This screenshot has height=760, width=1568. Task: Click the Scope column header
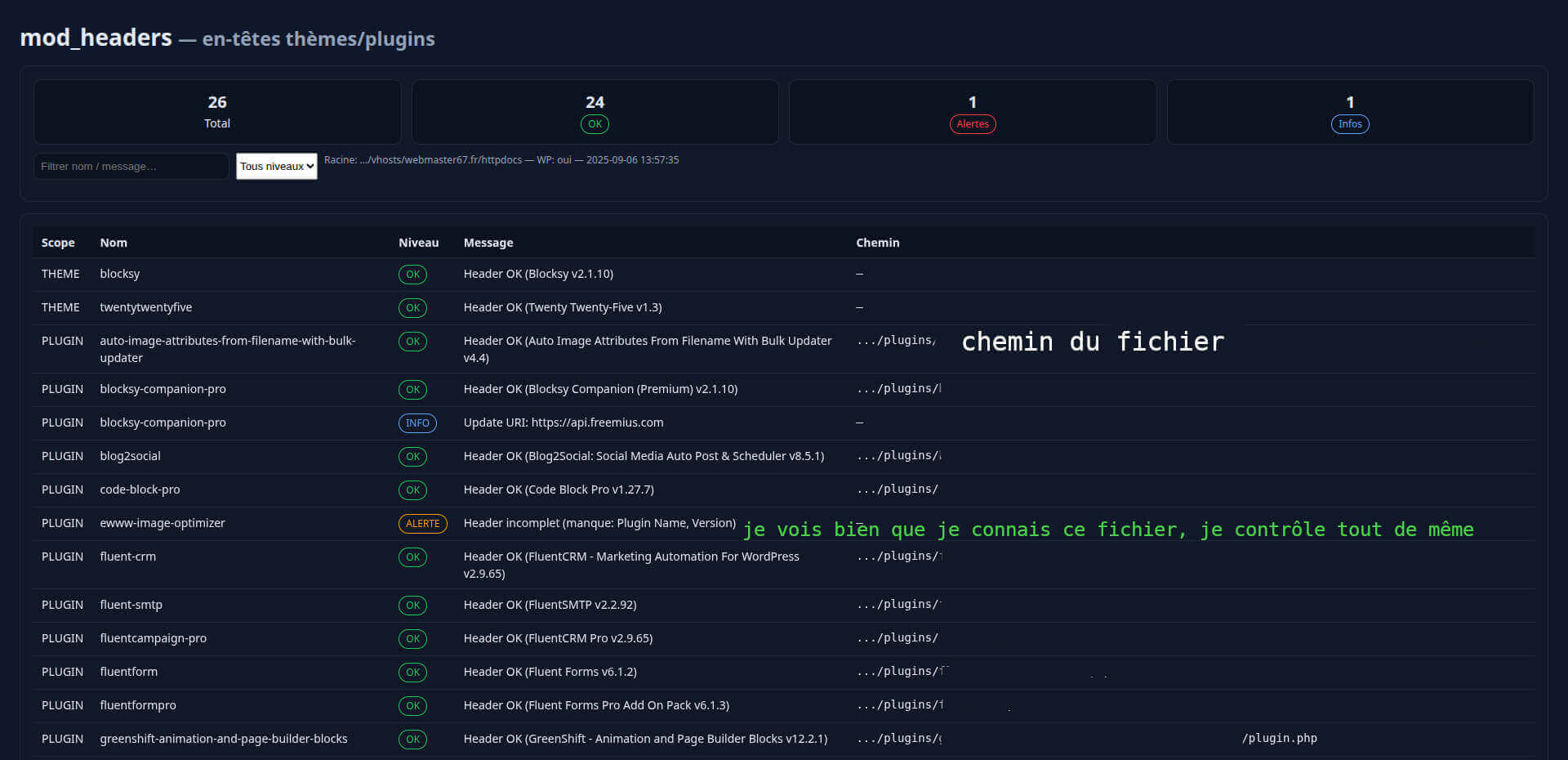(58, 243)
